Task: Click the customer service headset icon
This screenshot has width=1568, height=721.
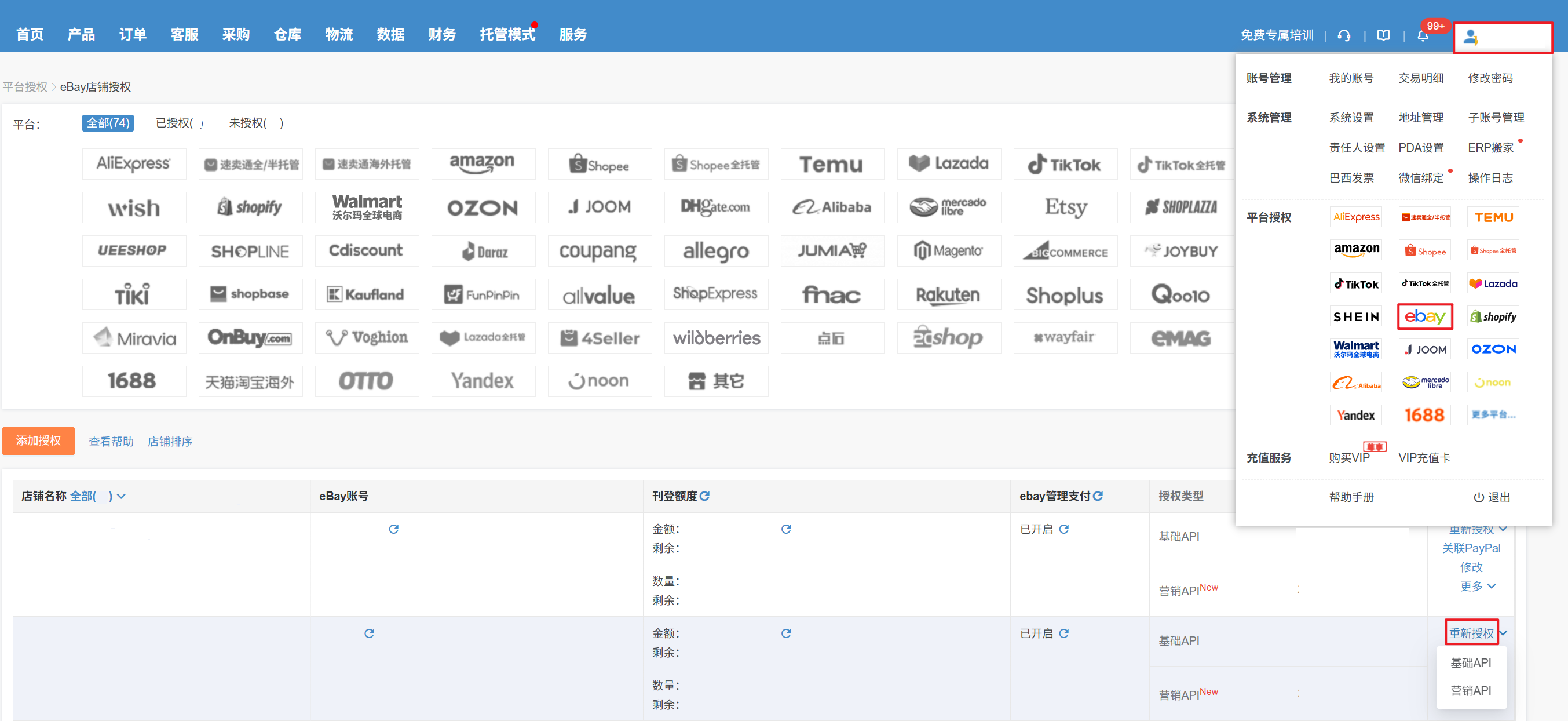Action: [1344, 35]
